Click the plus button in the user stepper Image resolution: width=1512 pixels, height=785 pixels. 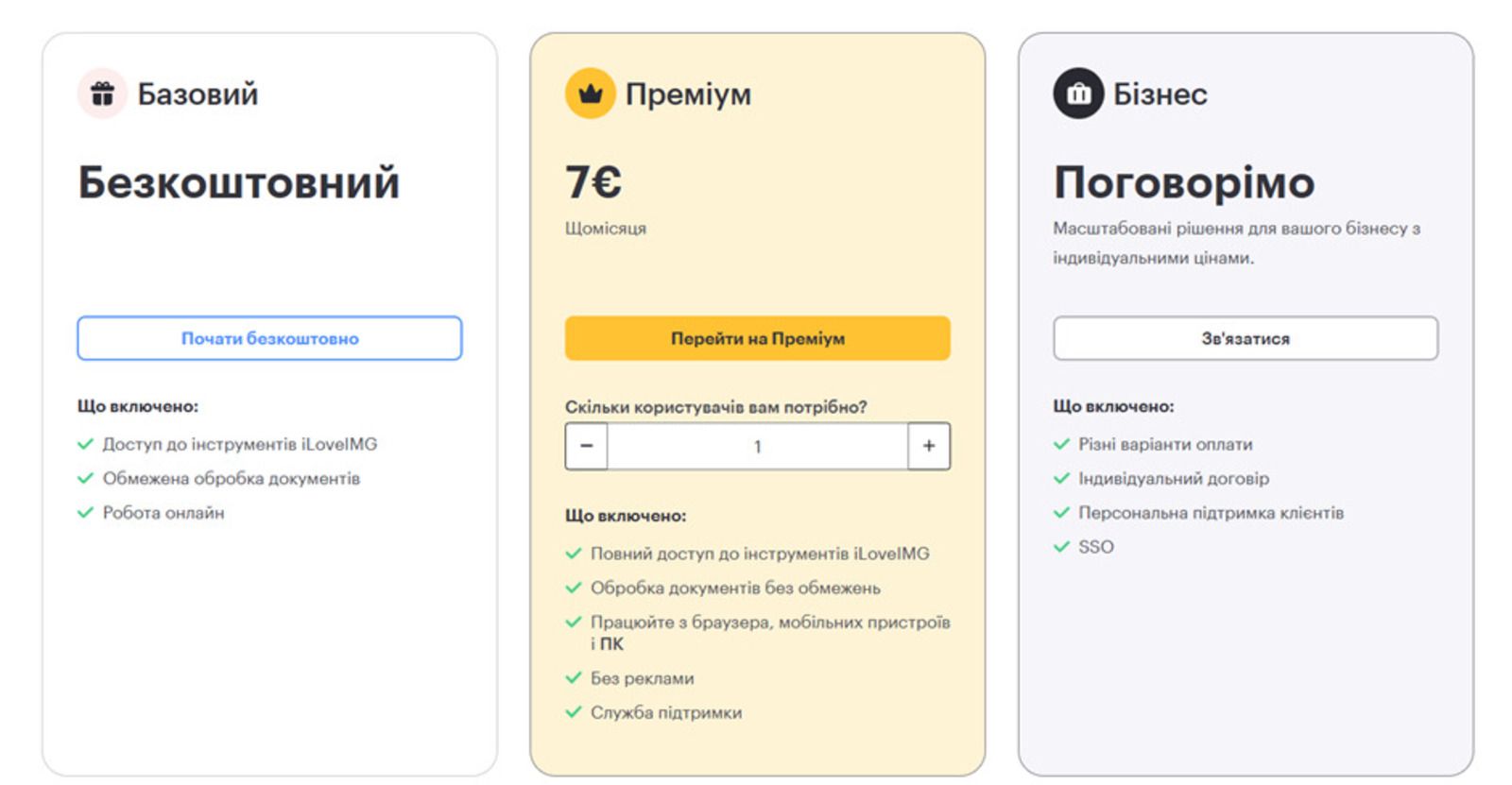pos(927,446)
